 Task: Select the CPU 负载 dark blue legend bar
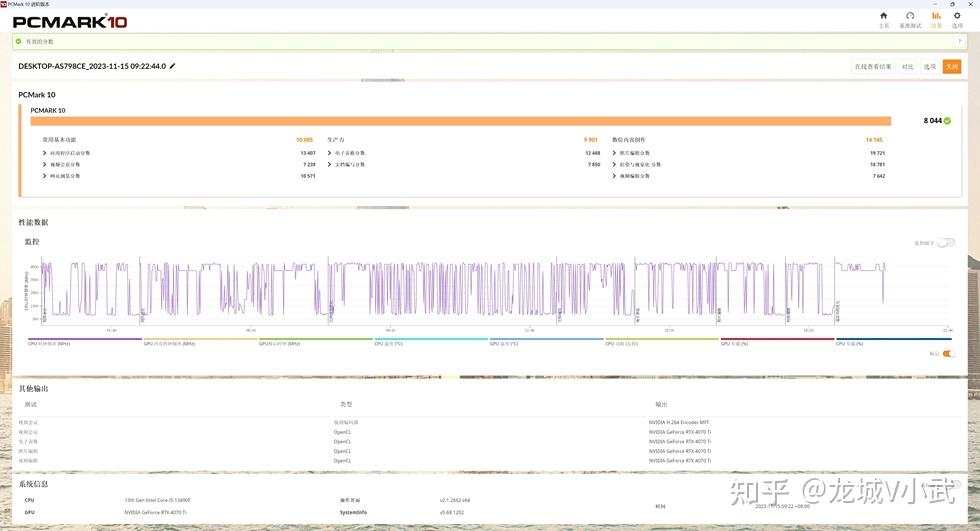894,341
